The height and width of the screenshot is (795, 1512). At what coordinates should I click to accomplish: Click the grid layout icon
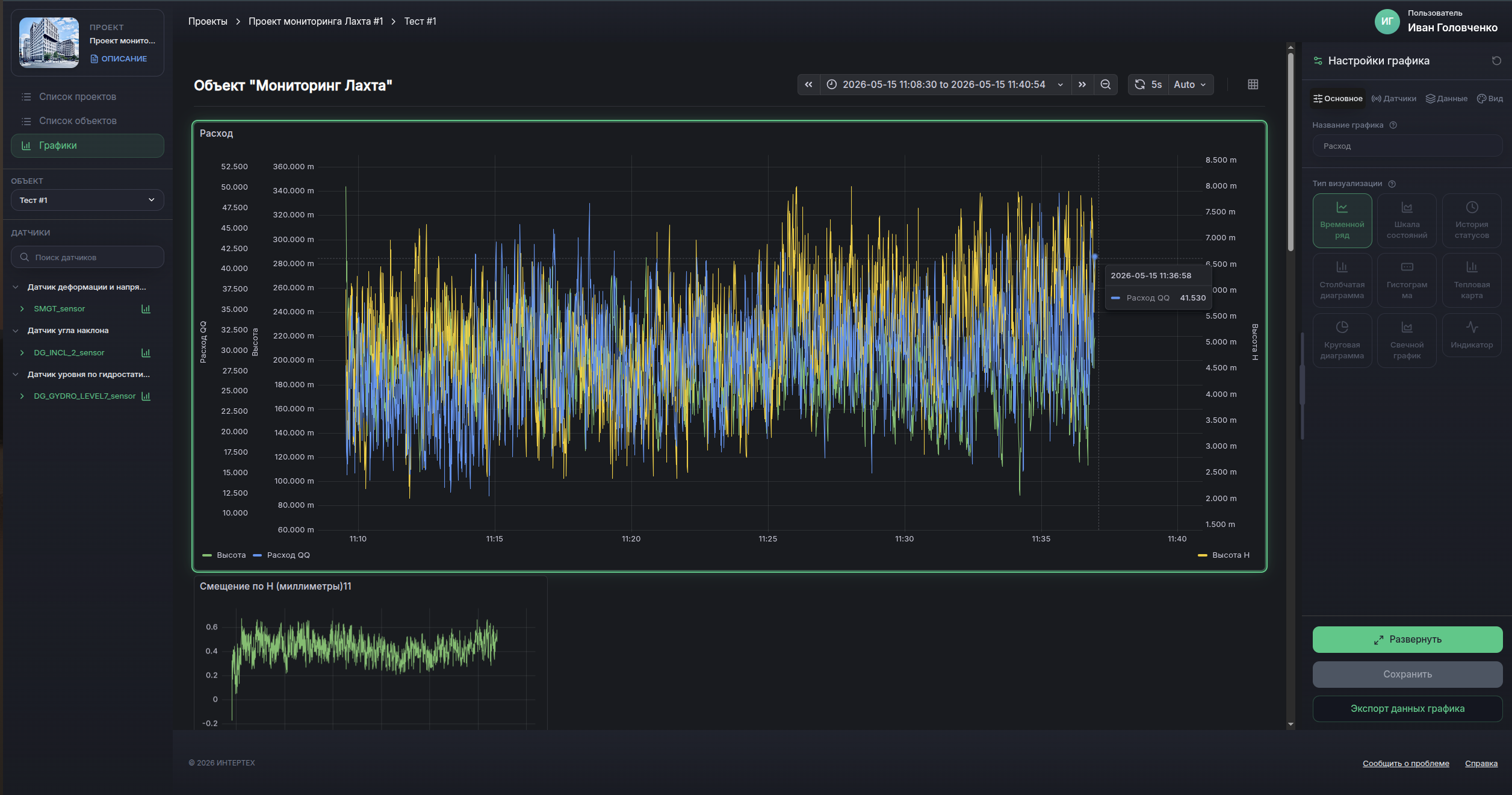click(x=1253, y=85)
